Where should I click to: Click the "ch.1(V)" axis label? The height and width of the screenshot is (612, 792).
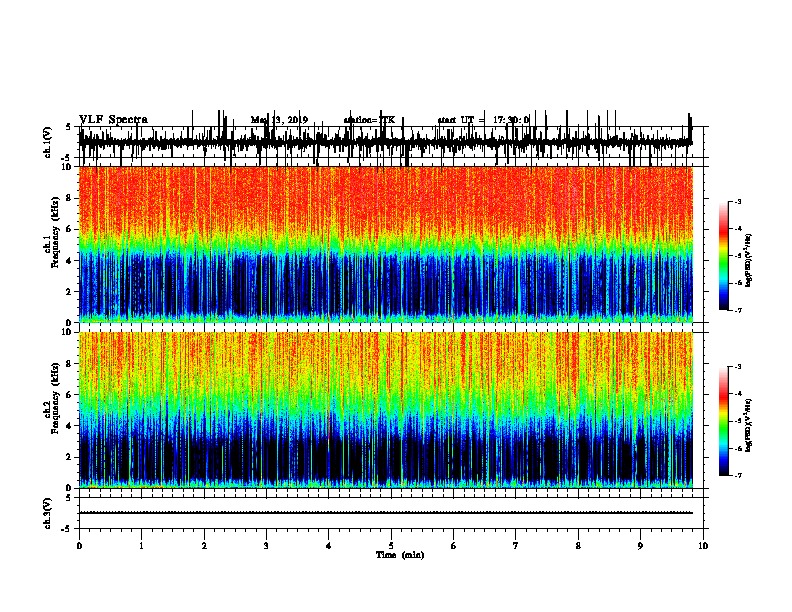[x=47, y=142]
